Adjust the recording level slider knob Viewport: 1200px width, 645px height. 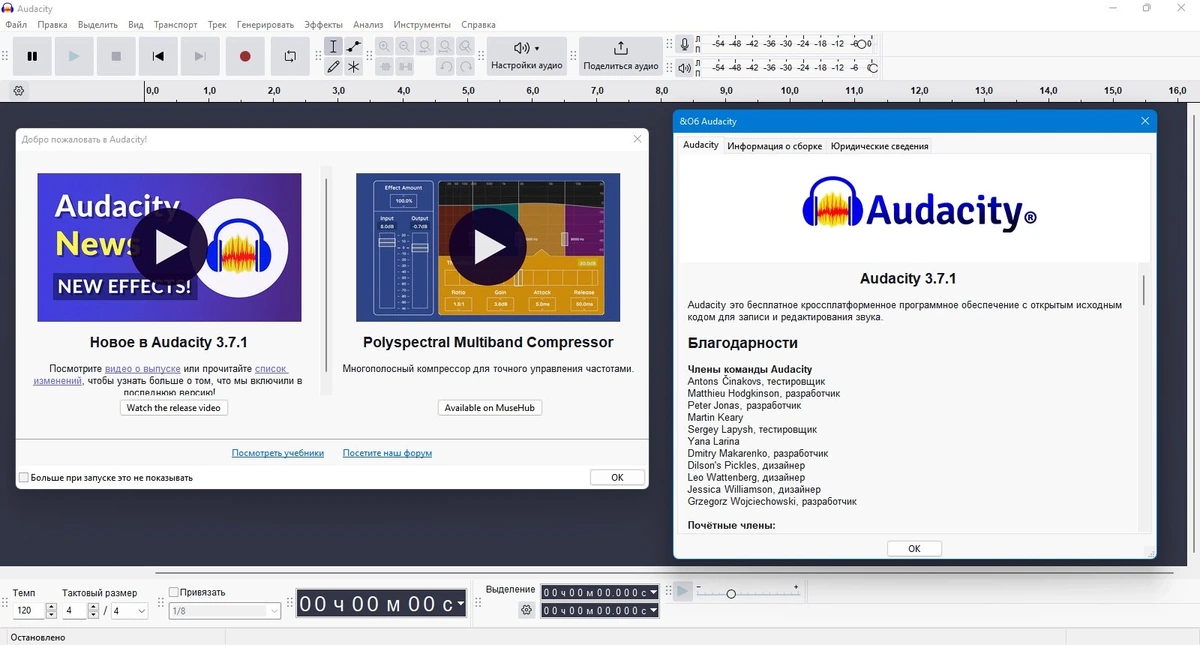[862, 44]
